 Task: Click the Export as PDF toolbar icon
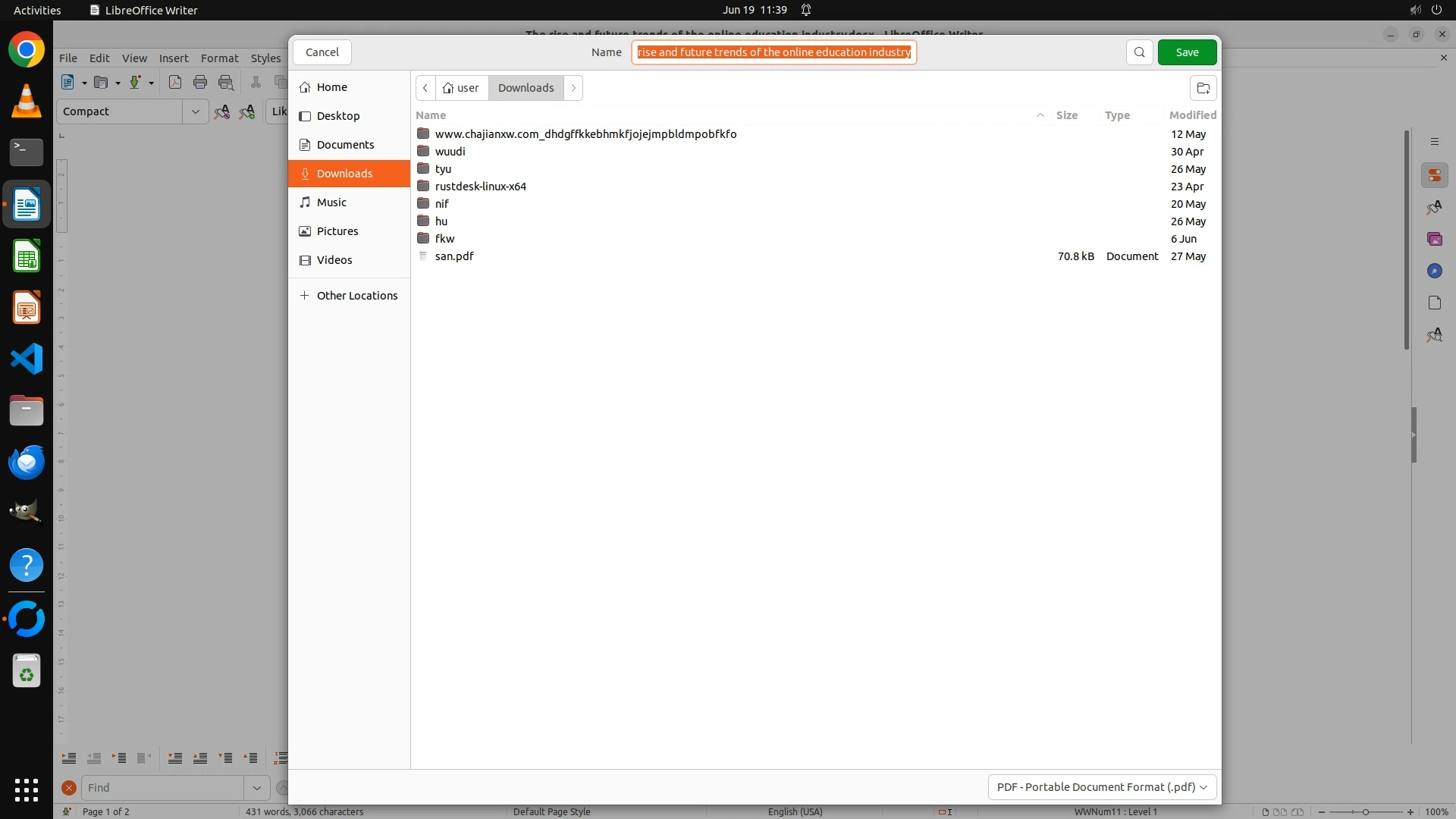pos(175,83)
